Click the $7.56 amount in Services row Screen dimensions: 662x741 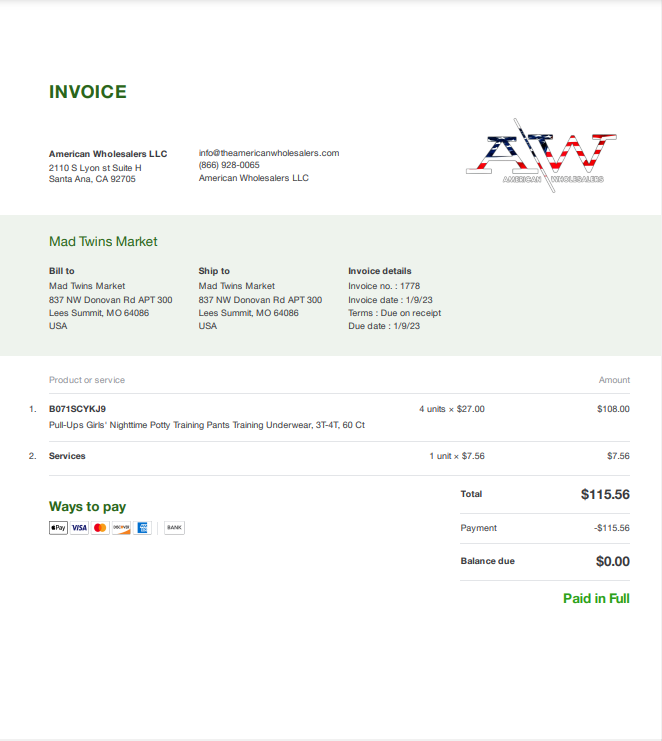619,456
